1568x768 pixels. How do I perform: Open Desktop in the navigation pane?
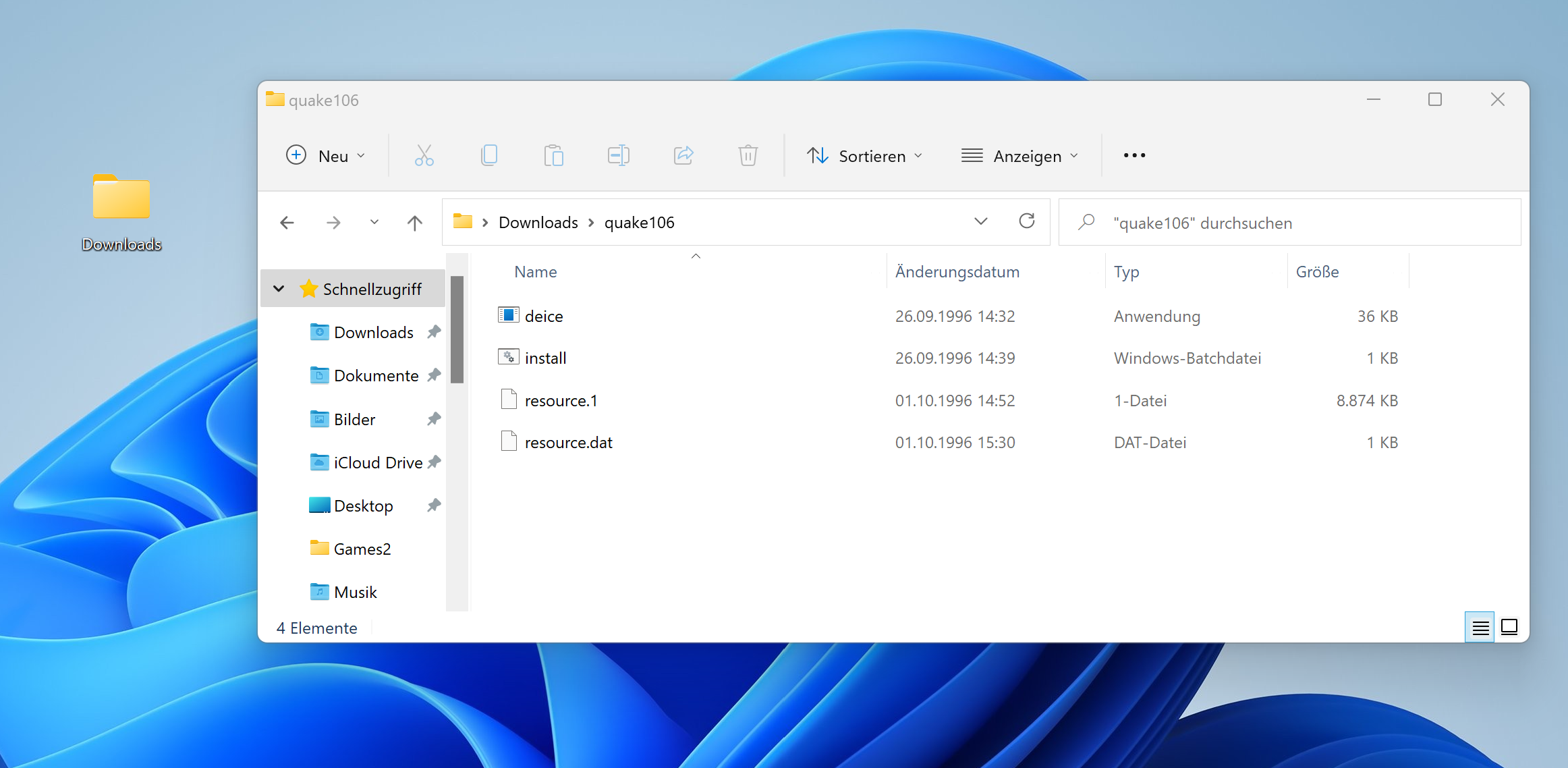[364, 505]
